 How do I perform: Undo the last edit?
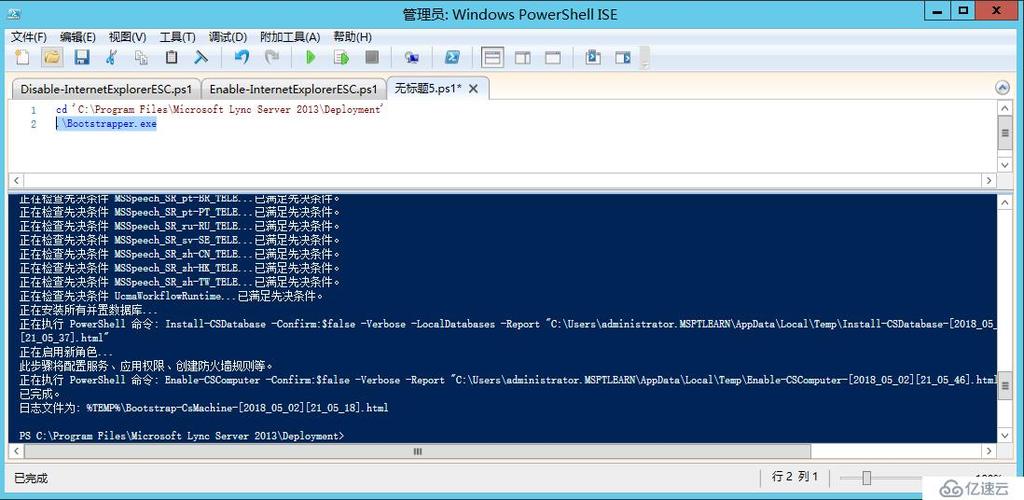coord(242,57)
